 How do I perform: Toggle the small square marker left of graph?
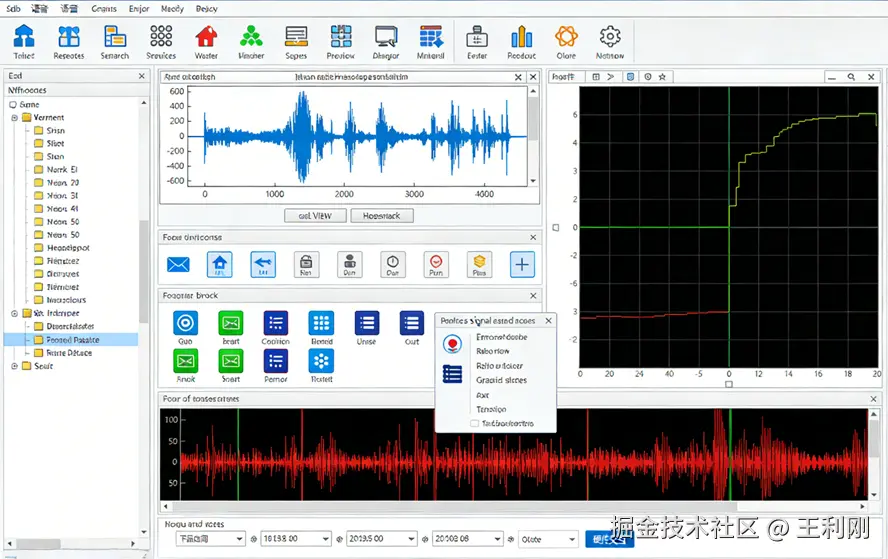pos(556,227)
